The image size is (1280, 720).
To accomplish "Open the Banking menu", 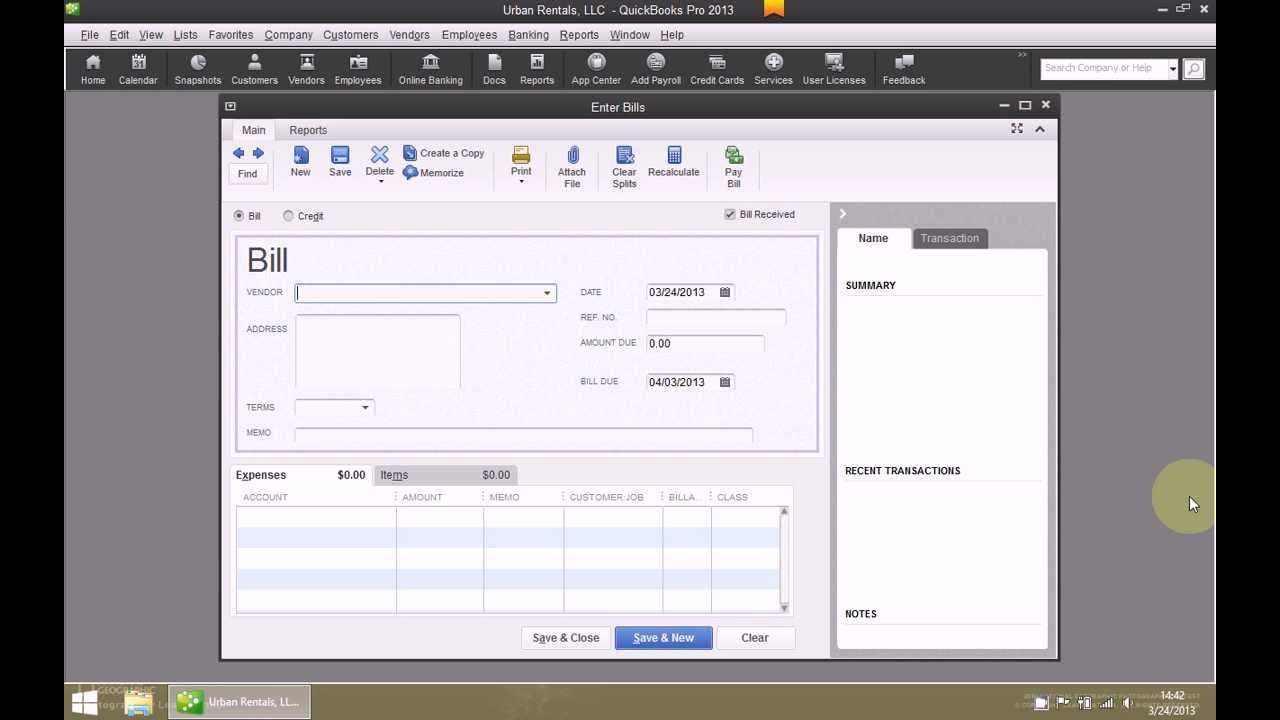I will 528,35.
